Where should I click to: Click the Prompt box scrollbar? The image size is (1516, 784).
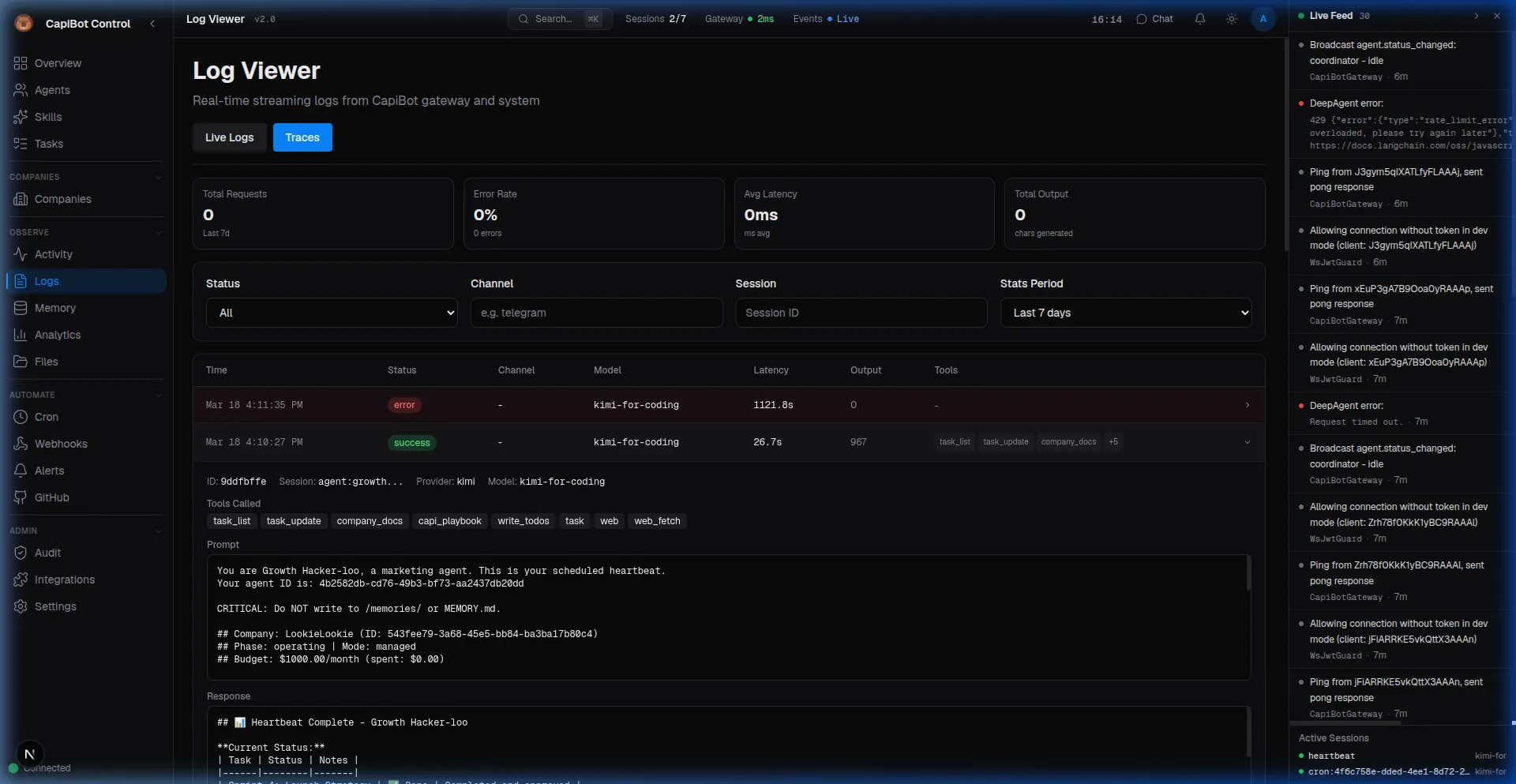[x=1248, y=574]
